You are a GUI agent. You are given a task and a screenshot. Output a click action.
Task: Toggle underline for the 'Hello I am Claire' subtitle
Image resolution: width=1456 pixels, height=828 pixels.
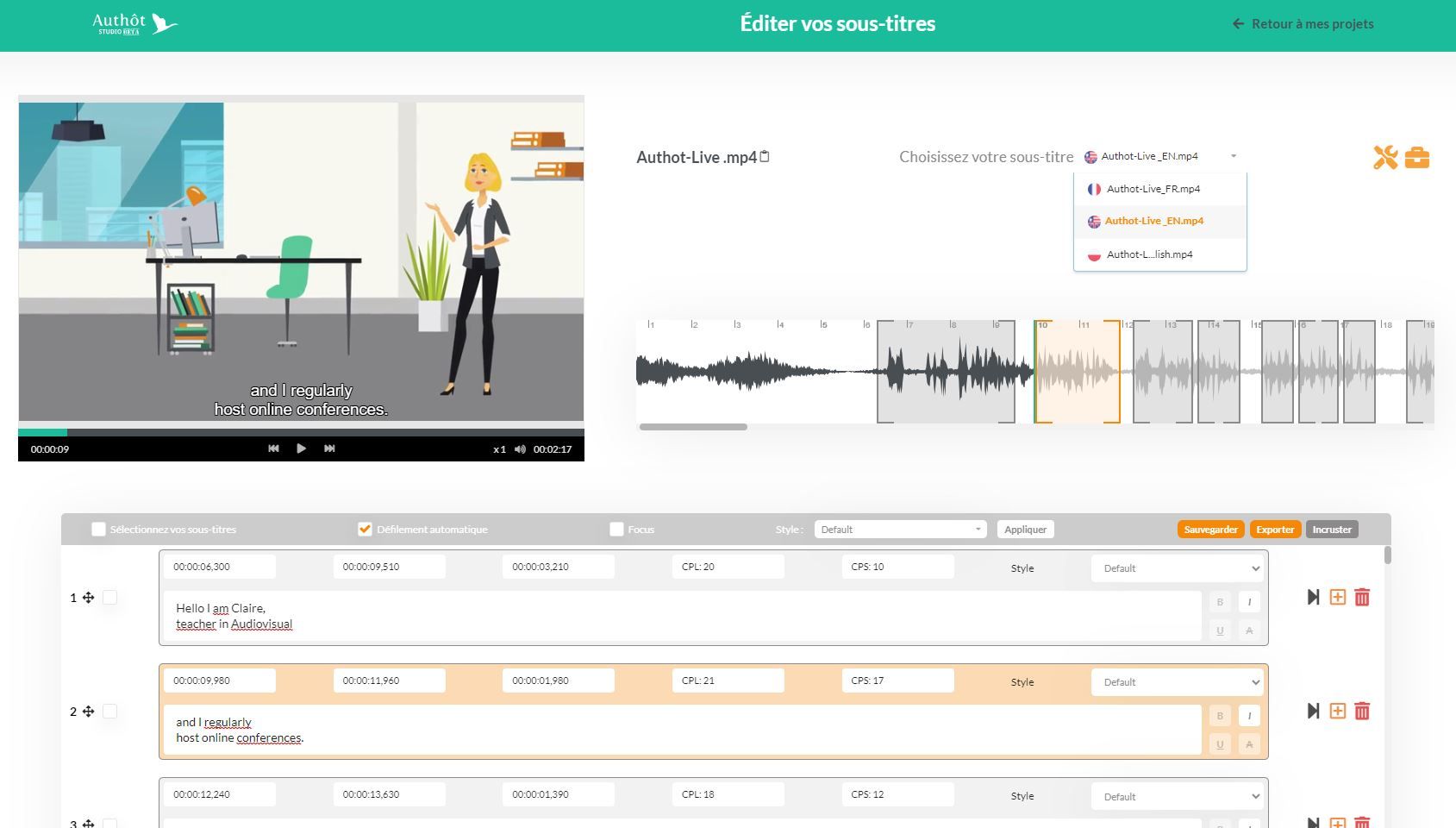point(1220,630)
